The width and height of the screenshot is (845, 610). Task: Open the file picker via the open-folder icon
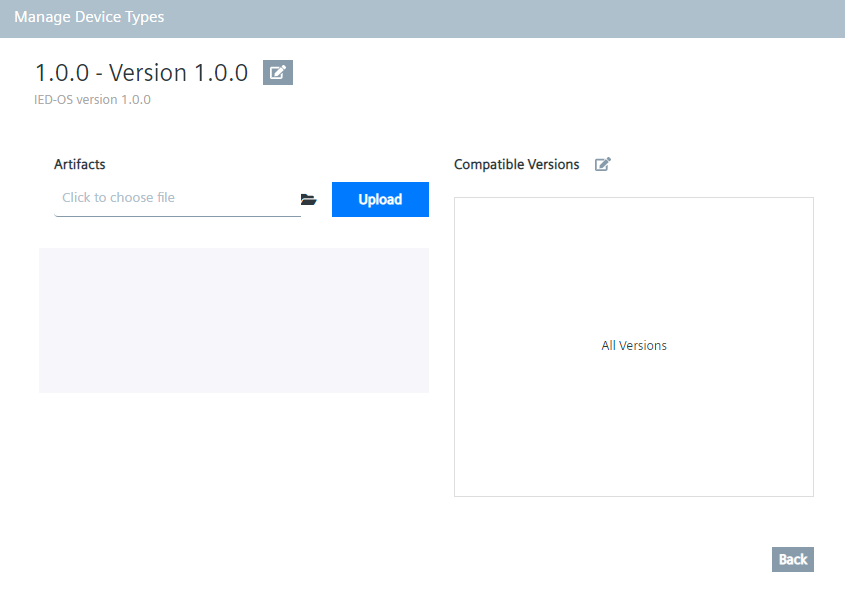pyautogui.click(x=308, y=199)
